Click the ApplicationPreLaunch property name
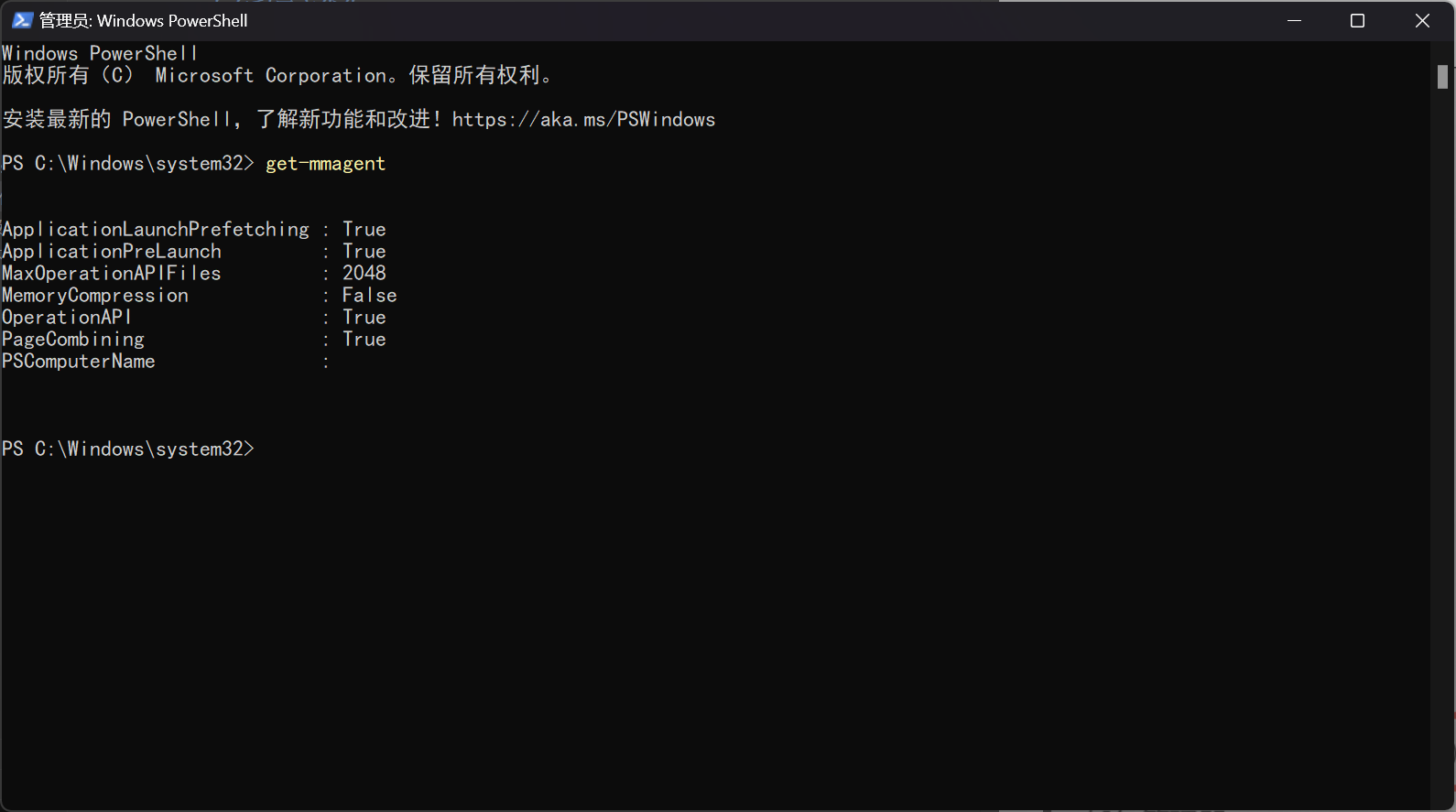This screenshot has height=812, width=1456. [112, 252]
